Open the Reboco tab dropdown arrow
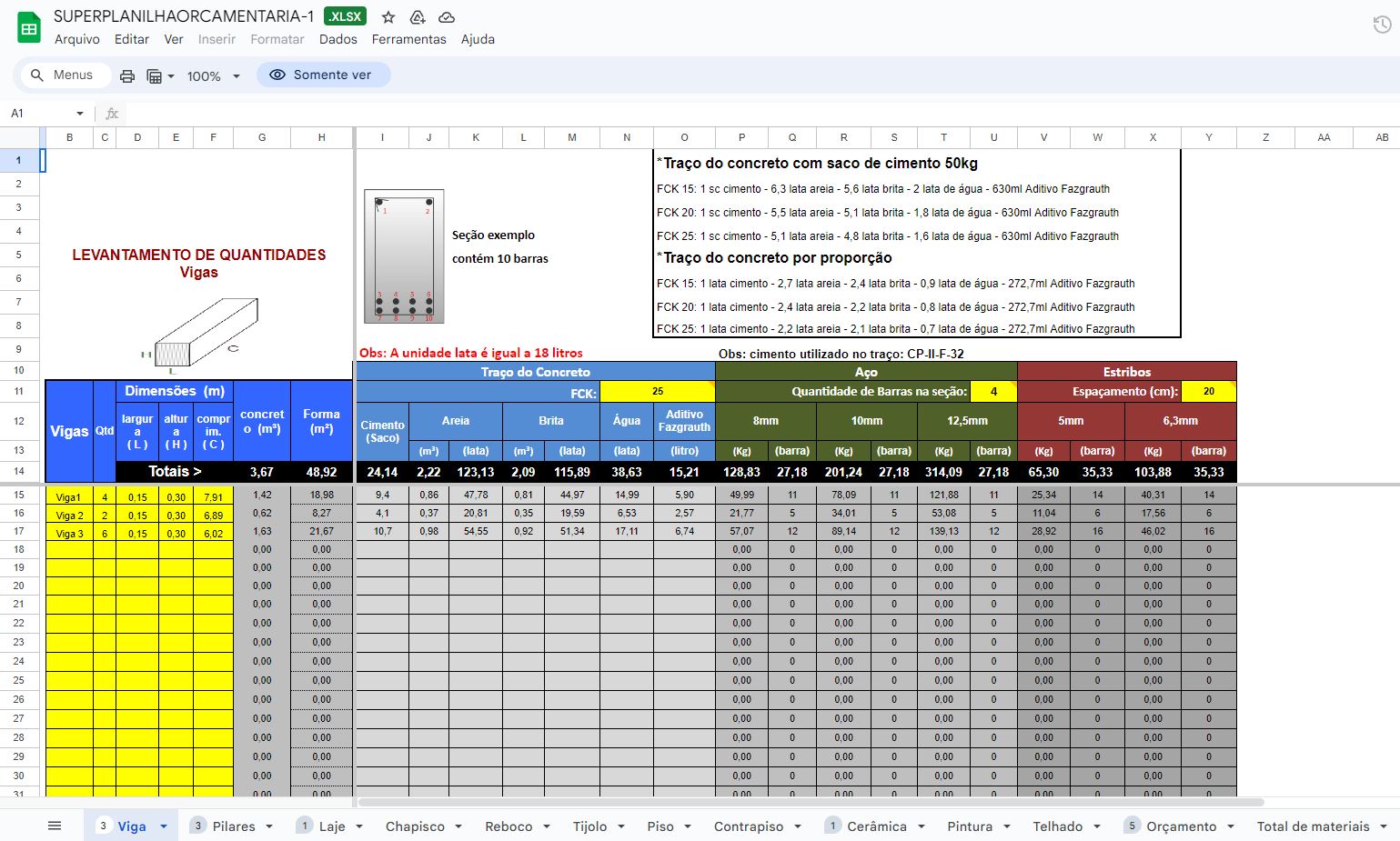The height and width of the screenshot is (841, 1400). tap(547, 826)
